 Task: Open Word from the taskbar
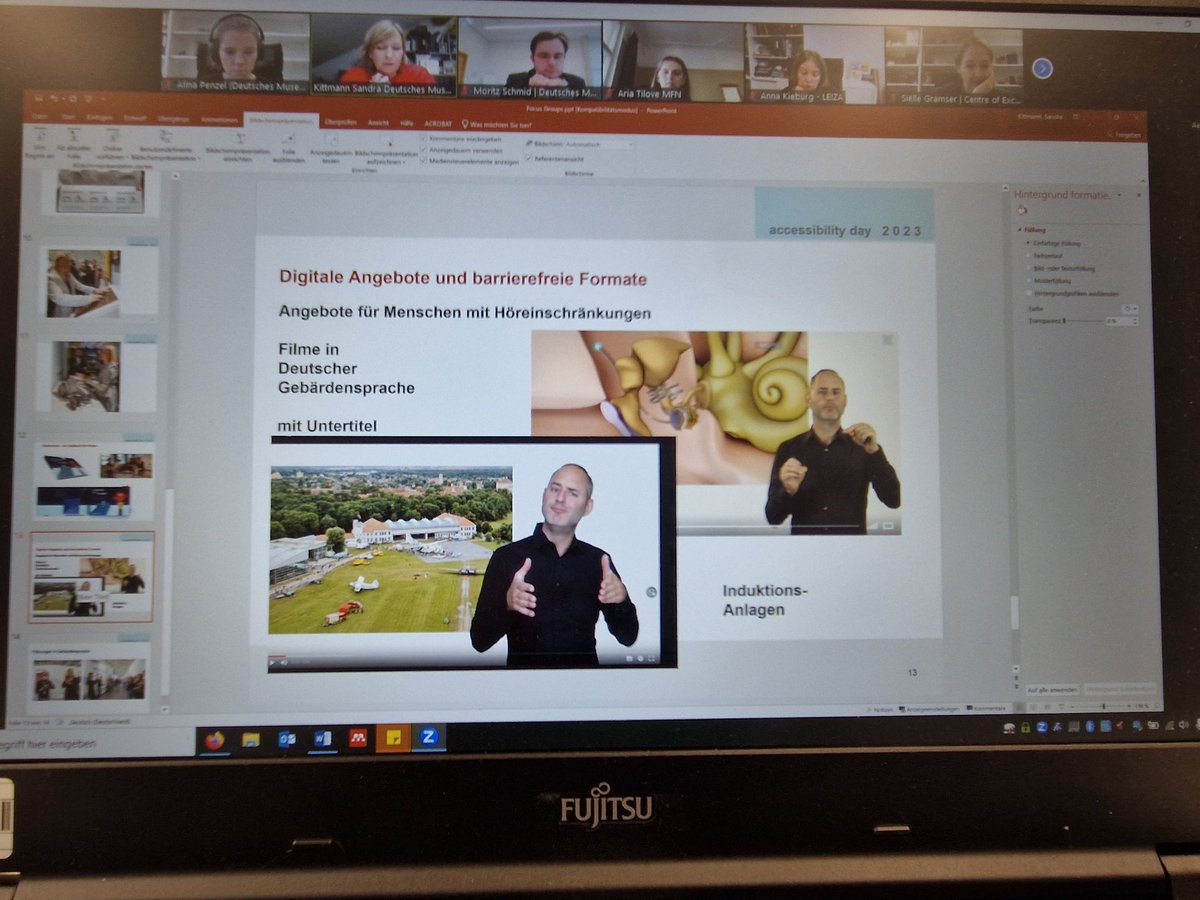pos(322,740)
